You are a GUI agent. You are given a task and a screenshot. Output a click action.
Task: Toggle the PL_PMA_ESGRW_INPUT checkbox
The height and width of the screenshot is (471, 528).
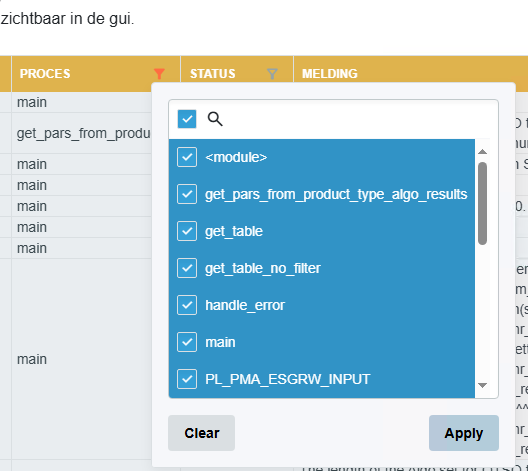187,379
